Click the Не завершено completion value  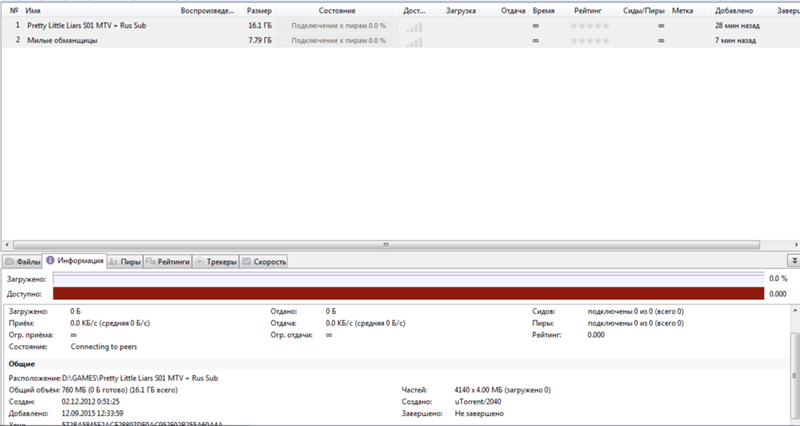point(479,413)
